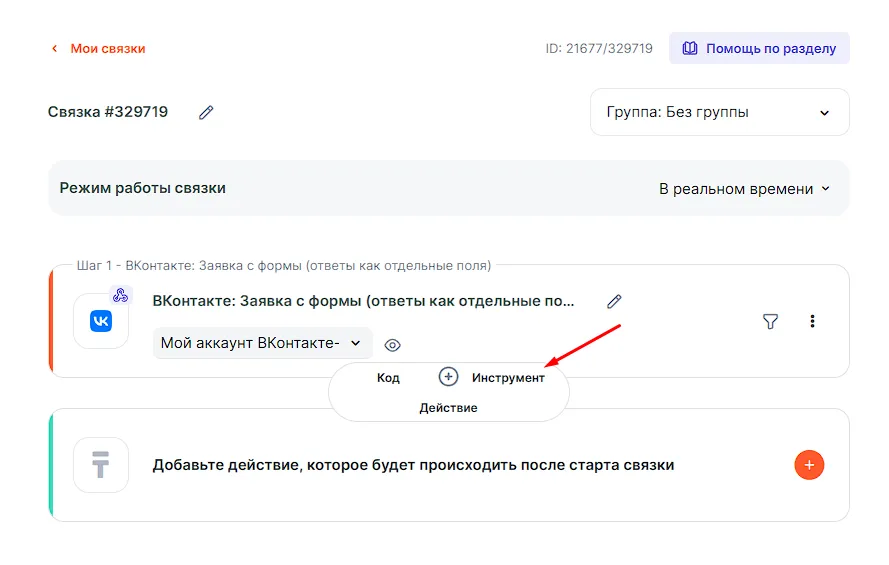
Task: Click the blue VK logo icon
Action: pos(101,321)
